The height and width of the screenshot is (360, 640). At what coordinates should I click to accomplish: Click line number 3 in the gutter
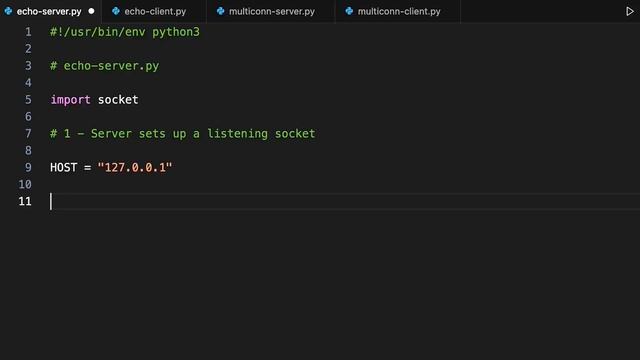28,66
